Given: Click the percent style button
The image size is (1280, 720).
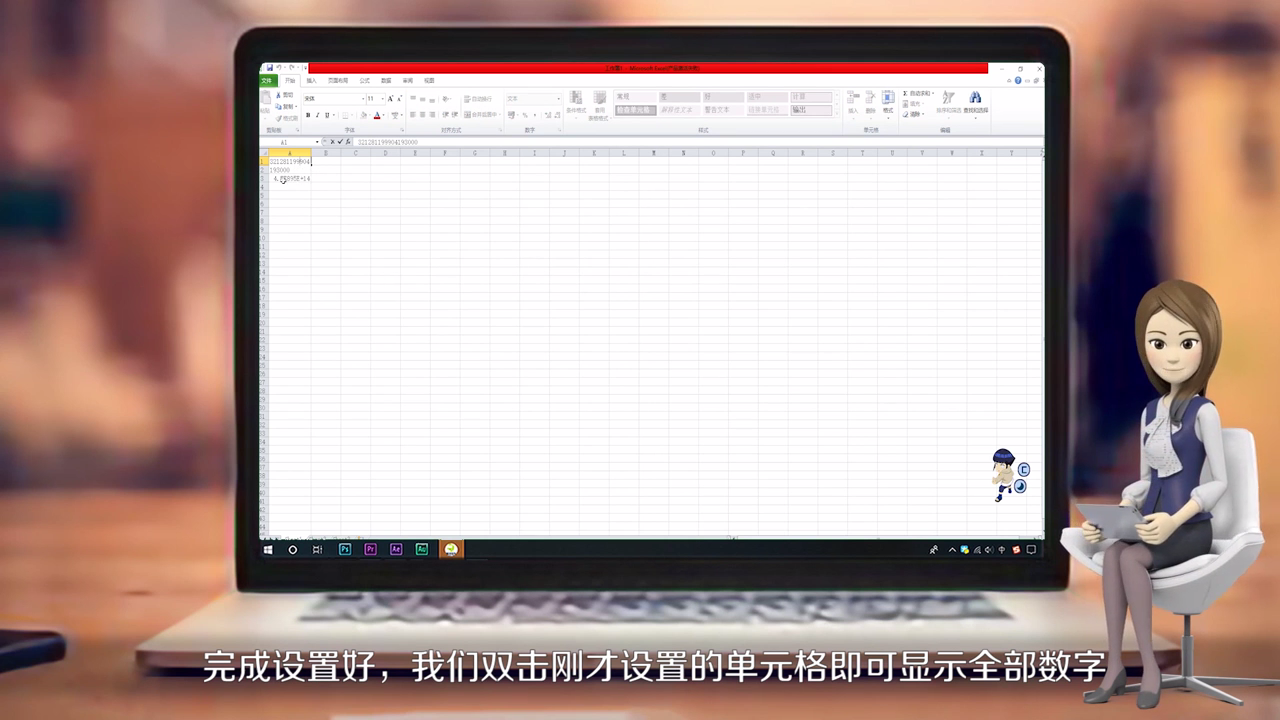Looking at the screenshot, I should 525,115.
